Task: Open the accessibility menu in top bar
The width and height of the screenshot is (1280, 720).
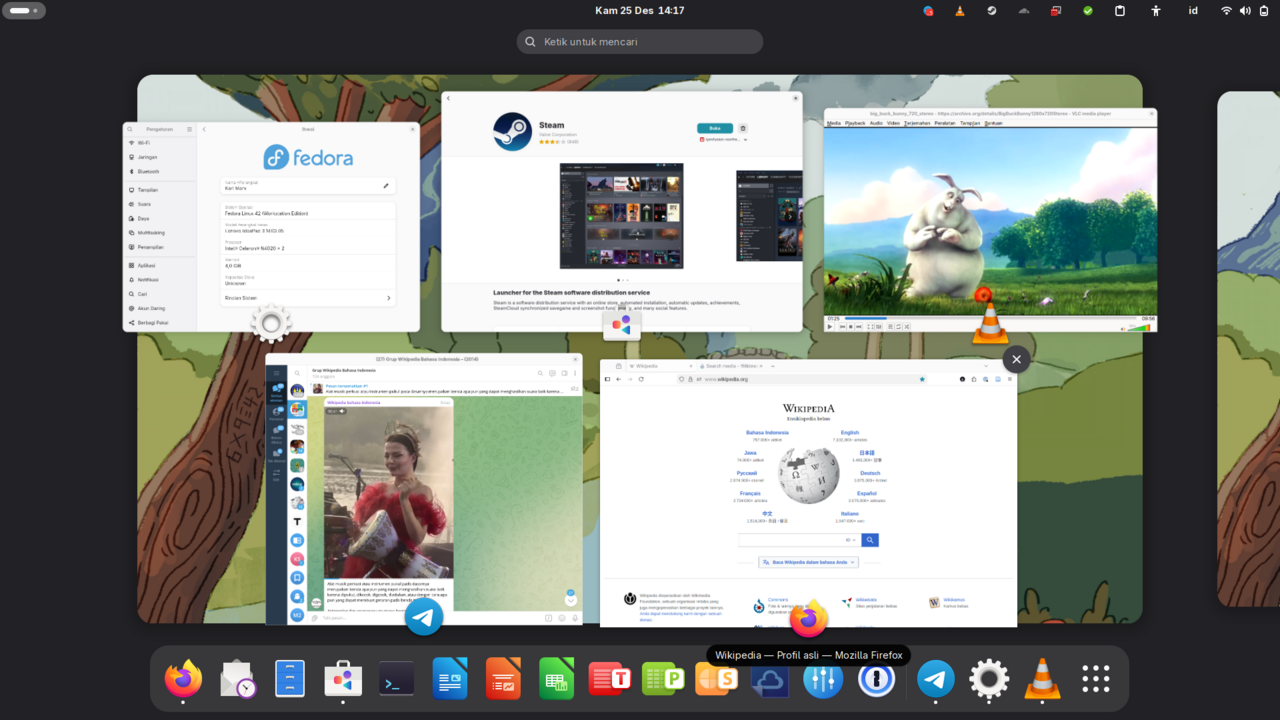Action: tap(1156, 11)
